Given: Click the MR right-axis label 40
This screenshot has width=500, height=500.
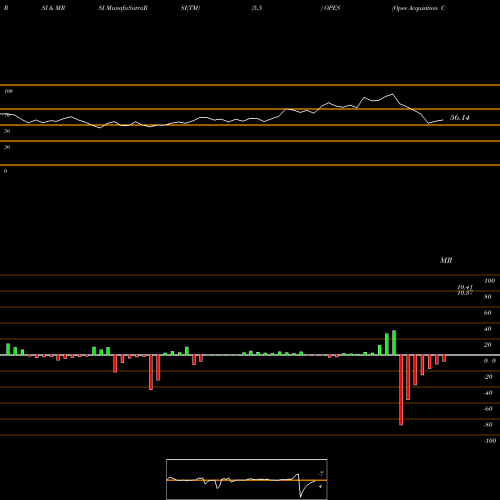Looking at the screenshot, I should [x=488, y=329].
